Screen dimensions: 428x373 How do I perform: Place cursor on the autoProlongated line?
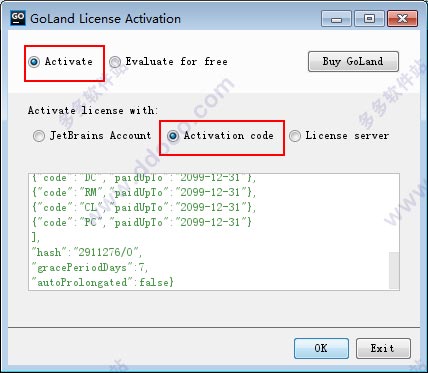tap(103, 283)
